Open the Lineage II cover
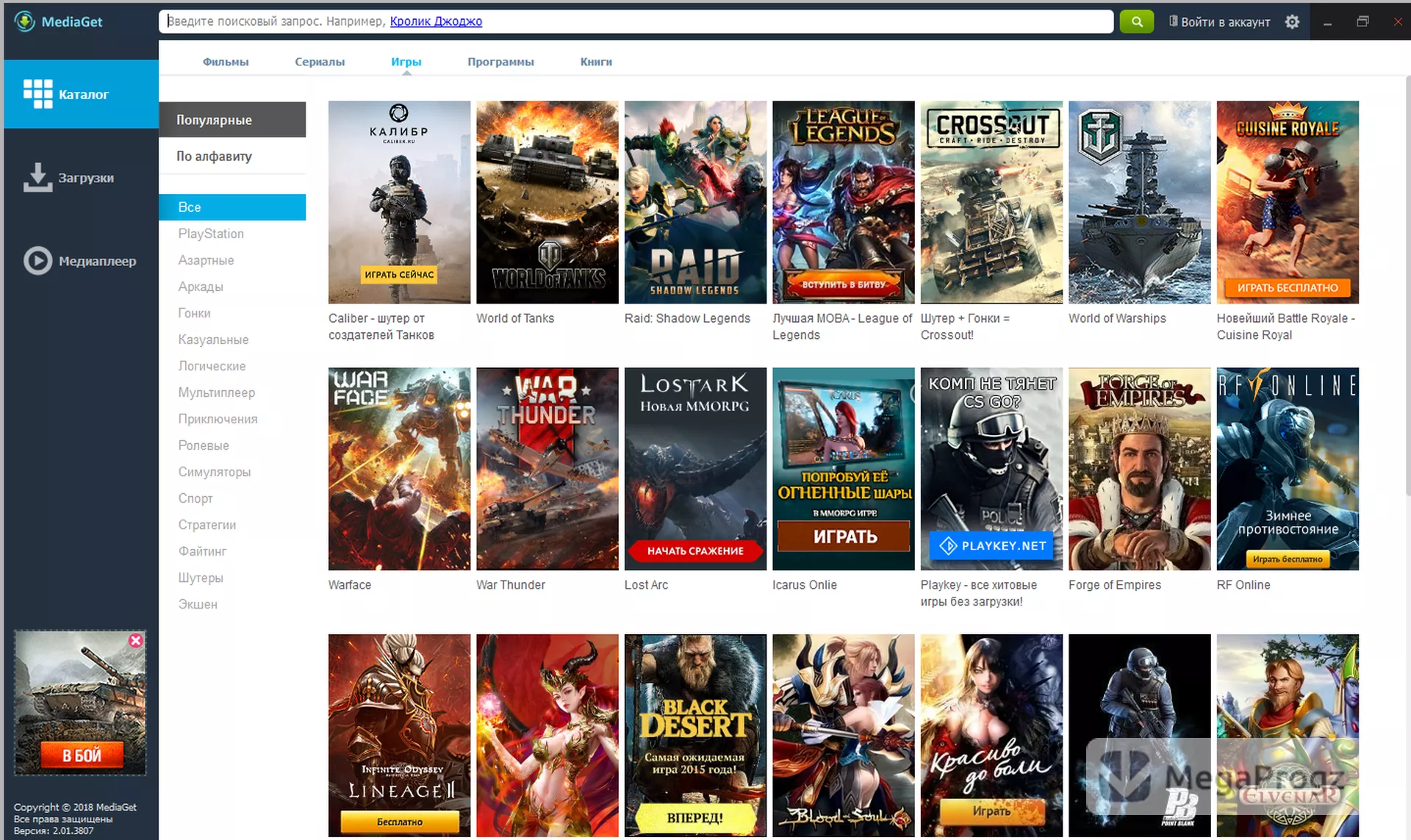The width and height of the screenshot is (1411, 840). (399, 736)
